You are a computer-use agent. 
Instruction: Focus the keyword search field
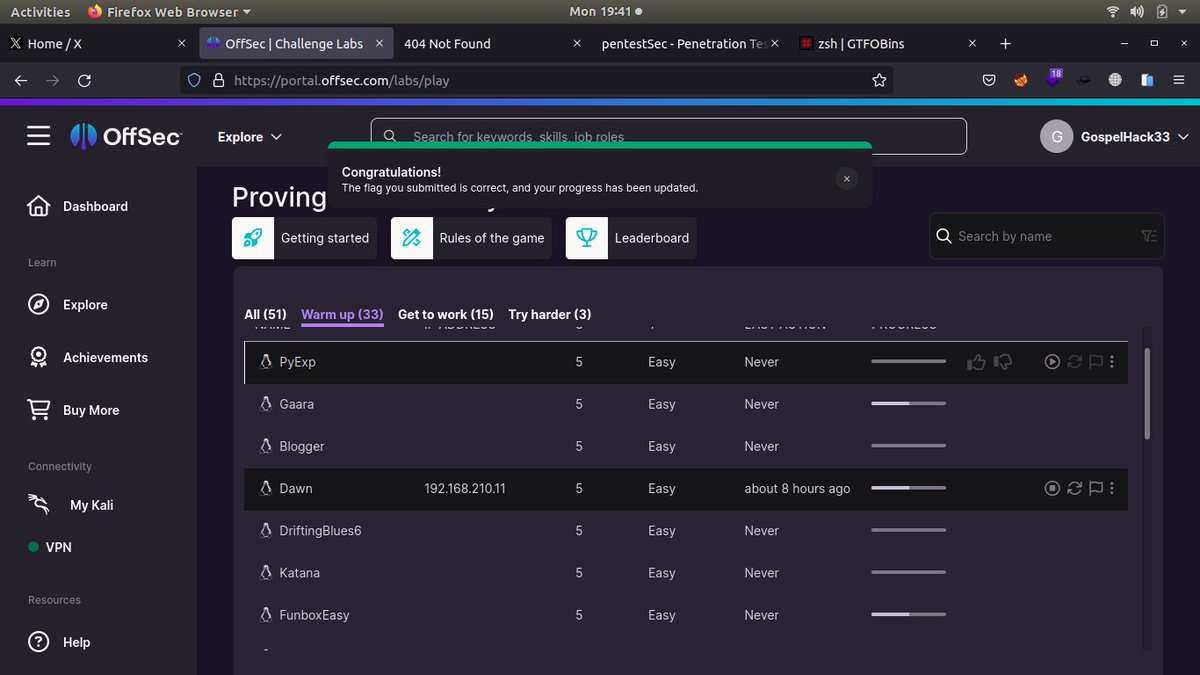click(x=668, y=136)
